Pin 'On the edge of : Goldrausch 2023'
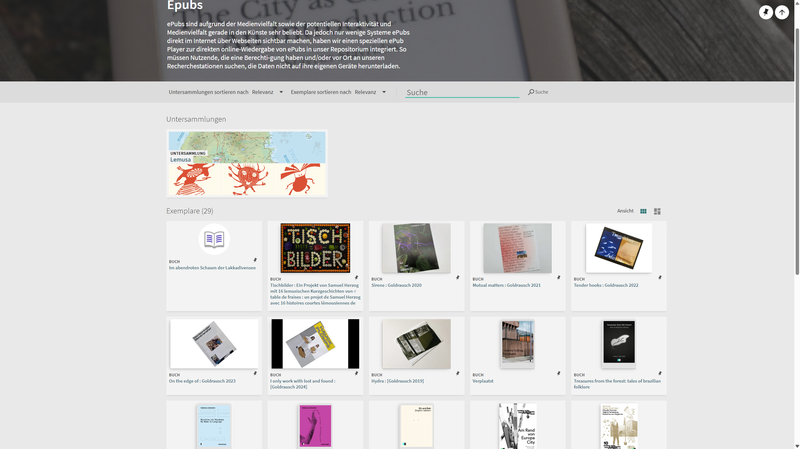Image resolution: width=800 pixels, height=449 pixels. (255, 373)
